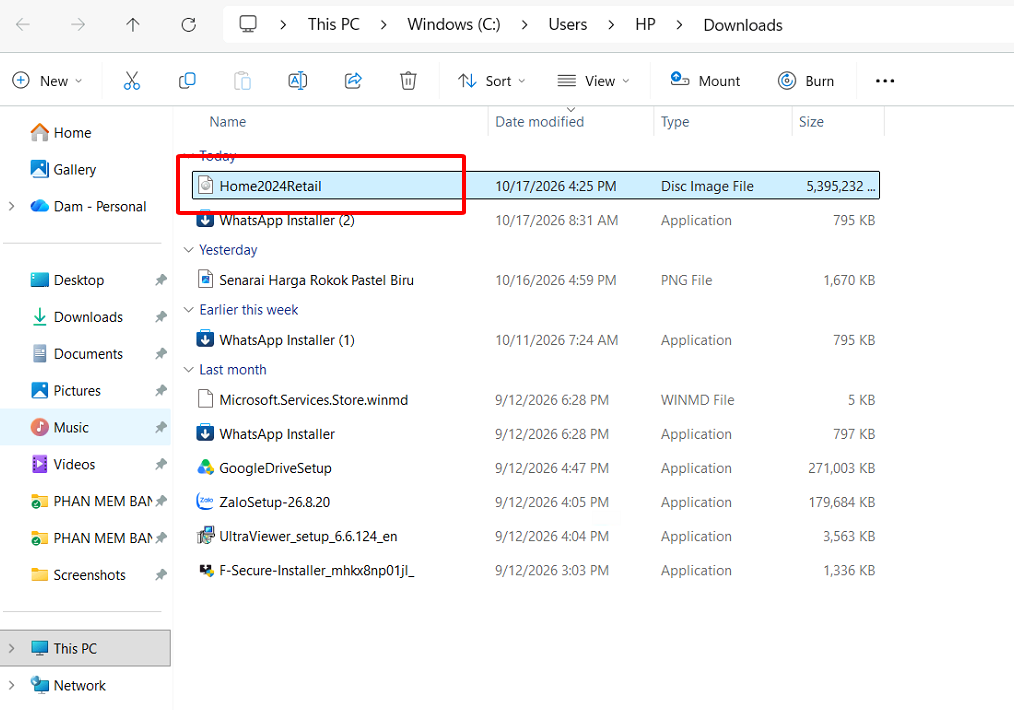Burn the selected disc image
This screenshot has height=710, width=1014.
tap(806, 81)
